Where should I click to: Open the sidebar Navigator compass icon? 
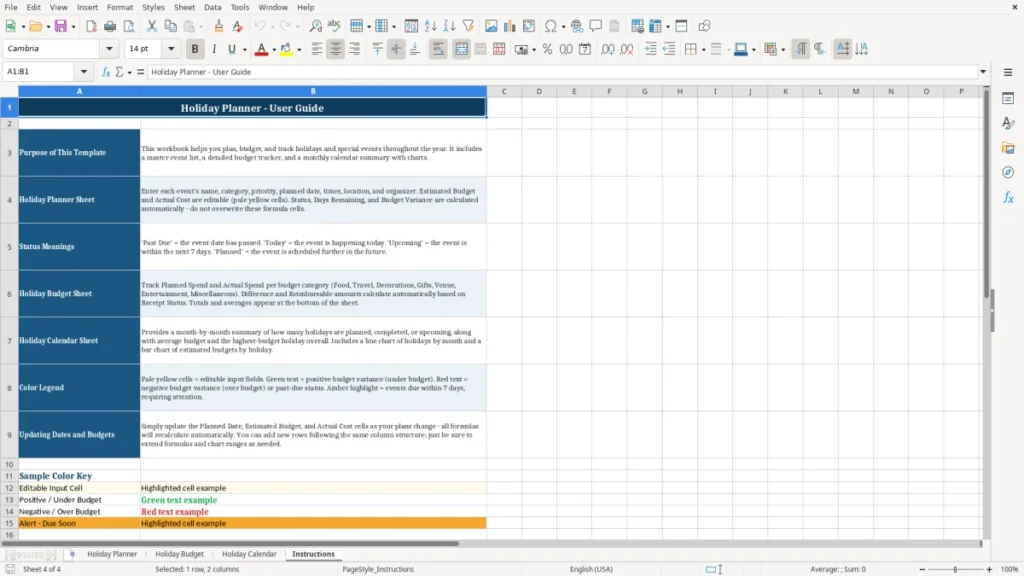(1008, 172)
